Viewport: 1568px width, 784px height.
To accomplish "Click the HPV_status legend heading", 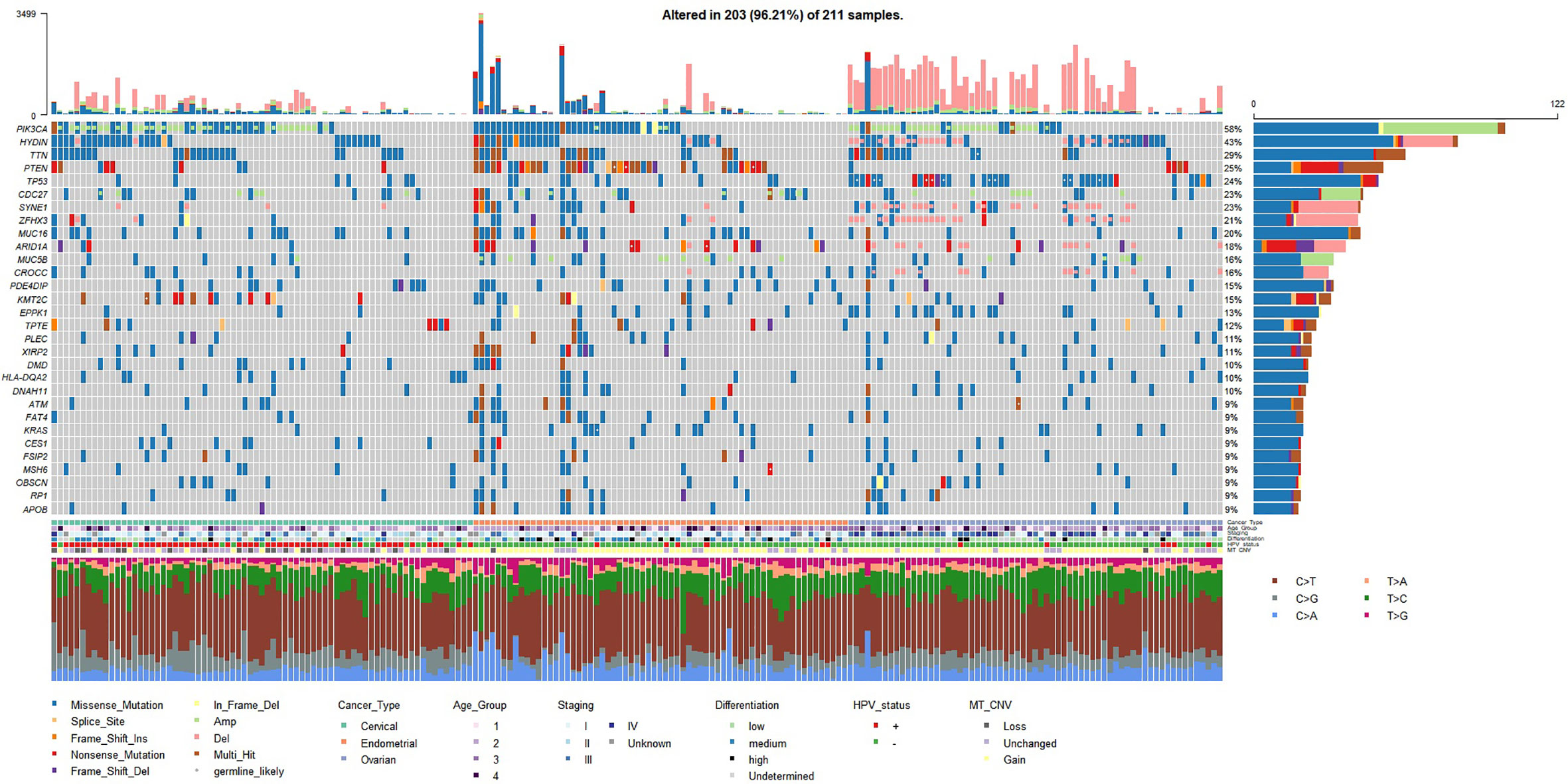I will point(882,705).
